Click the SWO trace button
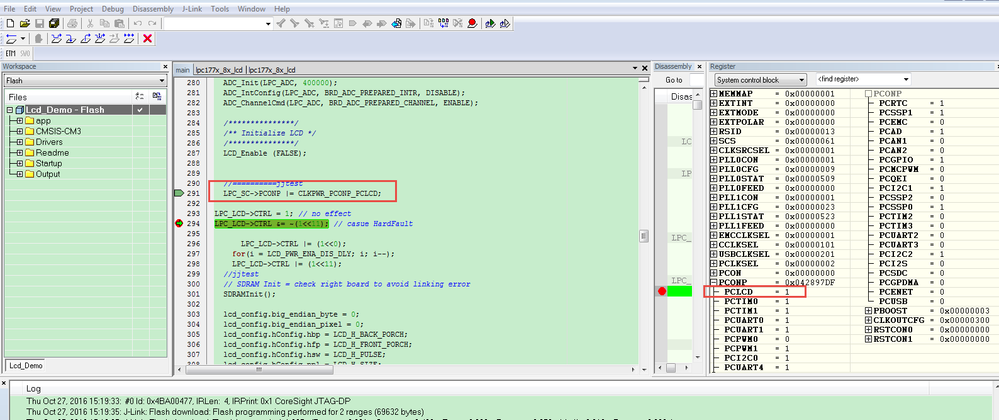Screen dimensions: 999x420 pyautogui.click(x=25, y=54)
